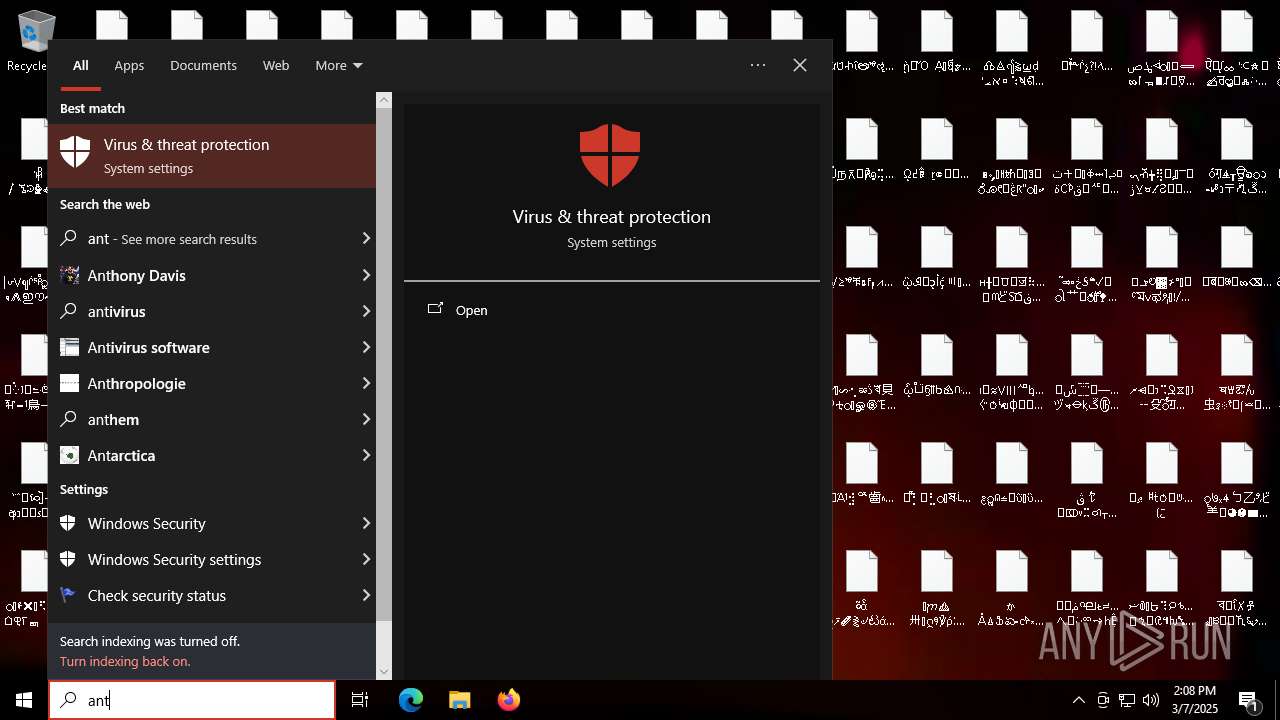Select the Antarctica web suggestion
Screen dimensions: 1280x720
212,455
